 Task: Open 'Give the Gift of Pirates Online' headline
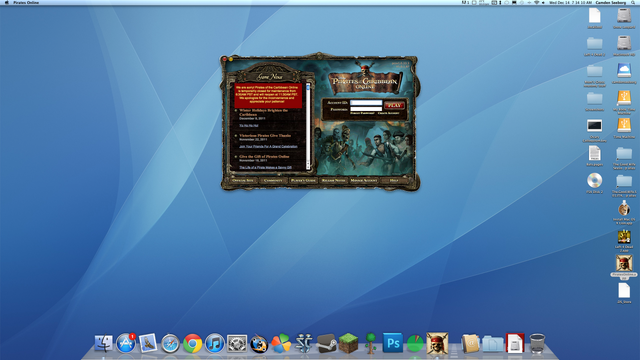coord(264,156)
